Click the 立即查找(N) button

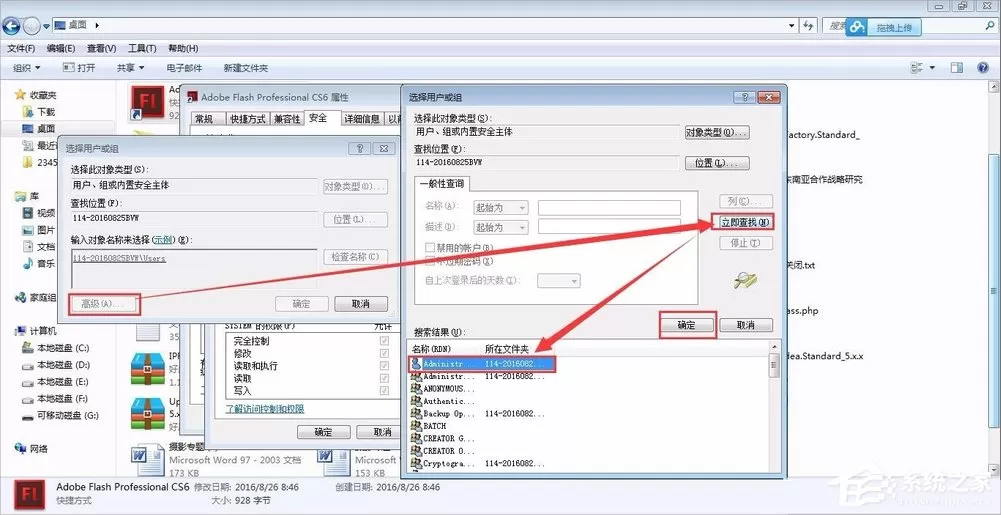742,222
